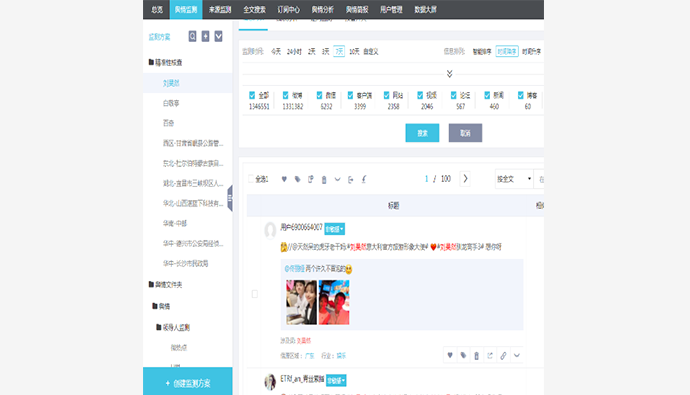Open the 按全文 search scope dropdown
This screenshot has width=690, height=395.
pyautogui.click(x=514, y=179)
